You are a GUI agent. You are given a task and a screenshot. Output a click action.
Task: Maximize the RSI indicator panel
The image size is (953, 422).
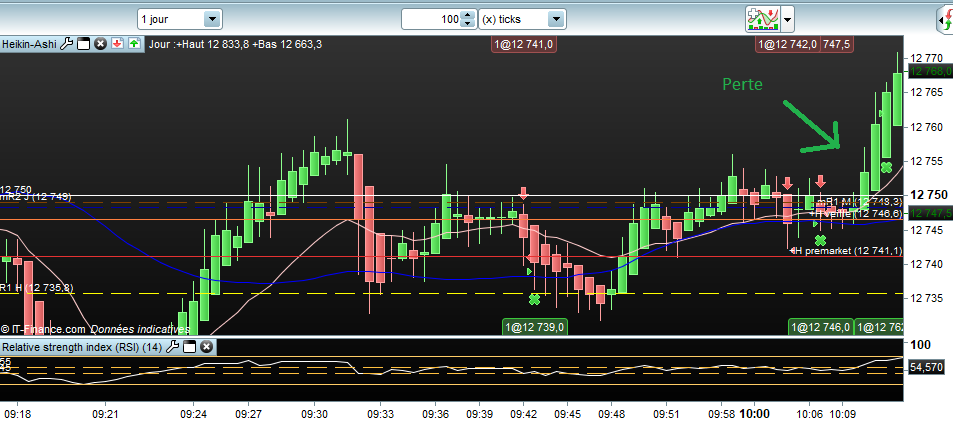click(x=189, y=347)
